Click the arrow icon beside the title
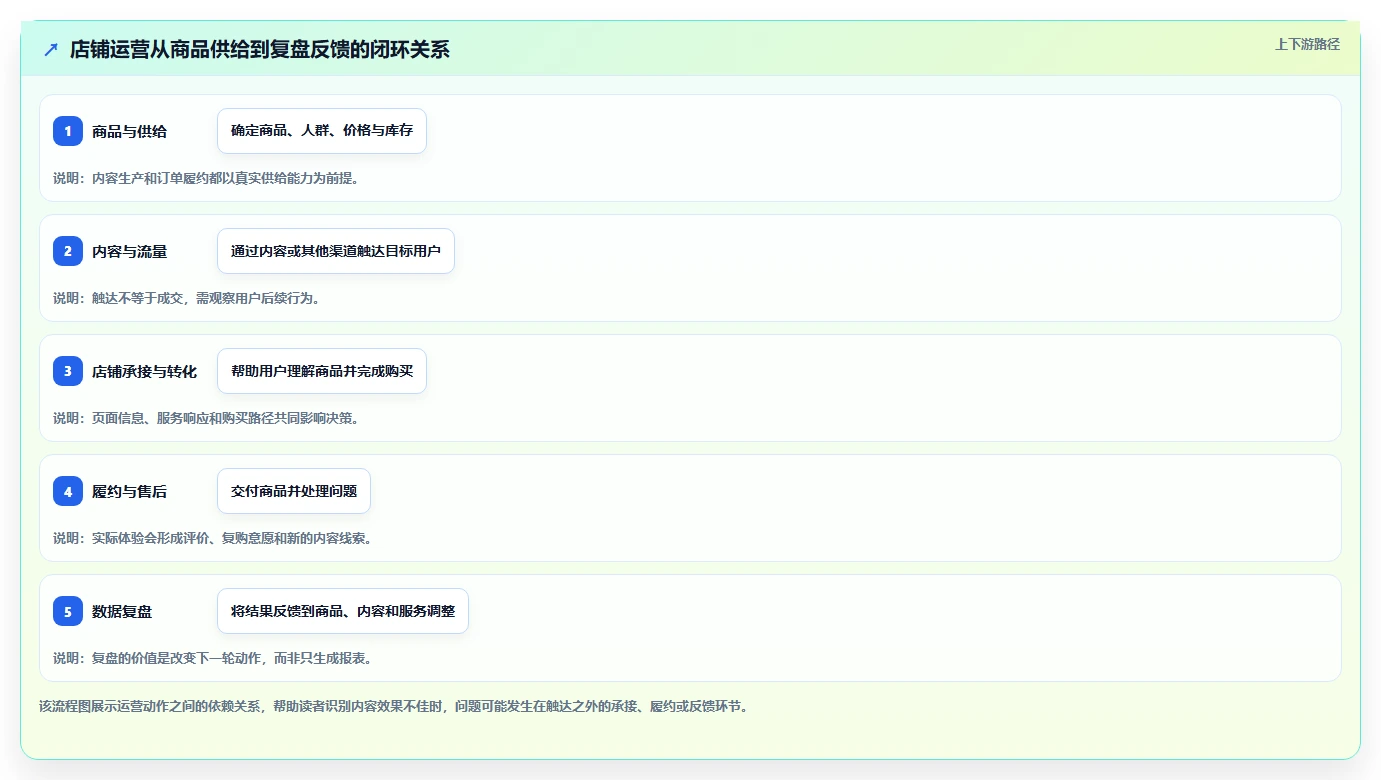This screenshot has height=780, width=1381. tap(51, 49)
